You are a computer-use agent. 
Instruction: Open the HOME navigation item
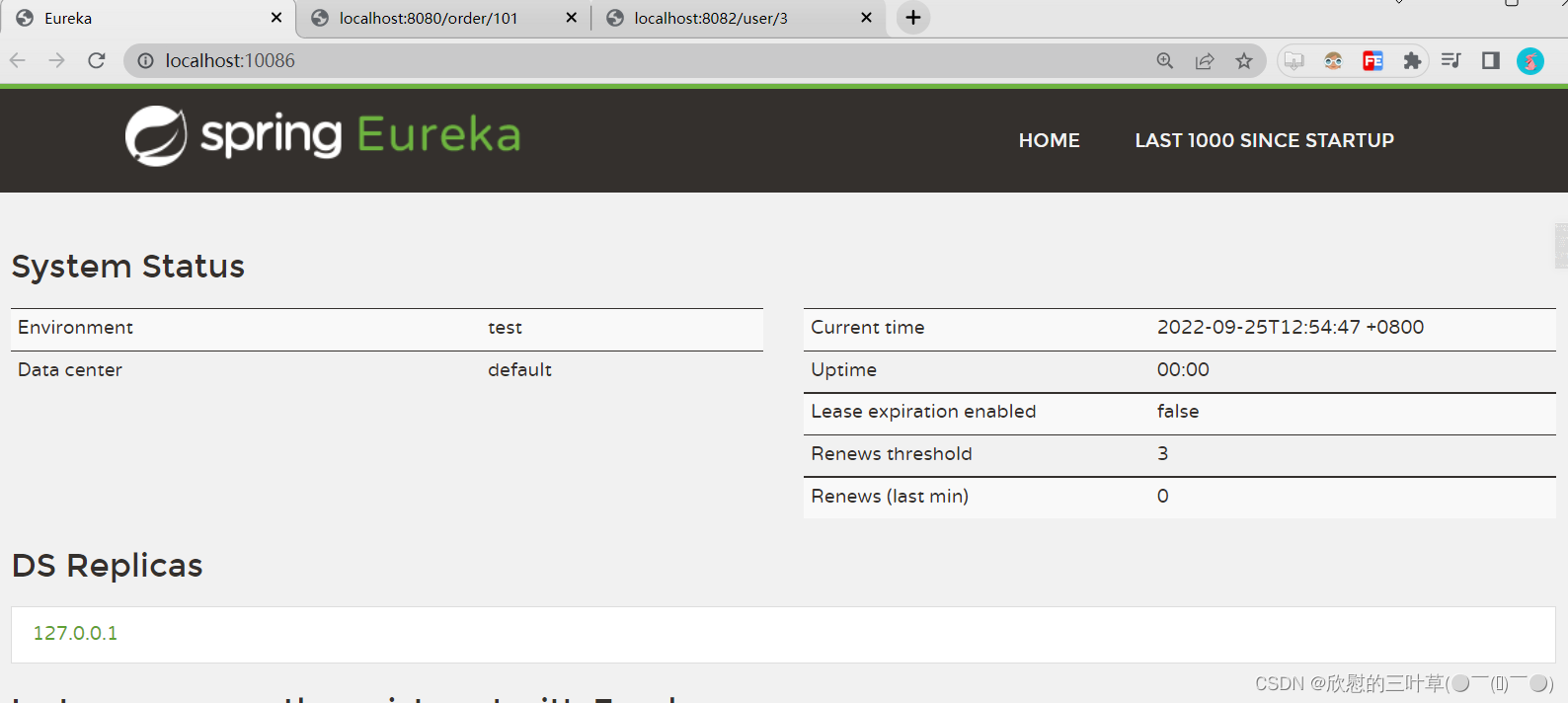click(x=1049, y=140)
